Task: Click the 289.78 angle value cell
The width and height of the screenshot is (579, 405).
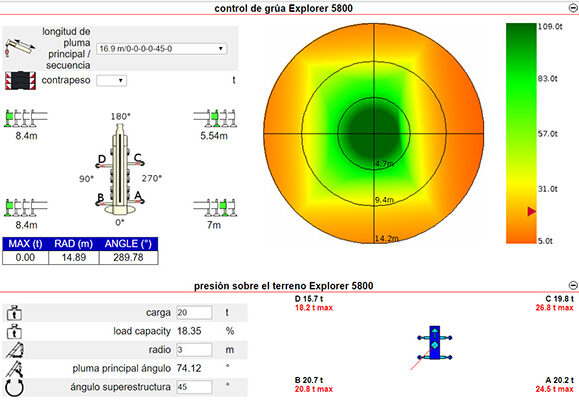Action: point(129,257)
